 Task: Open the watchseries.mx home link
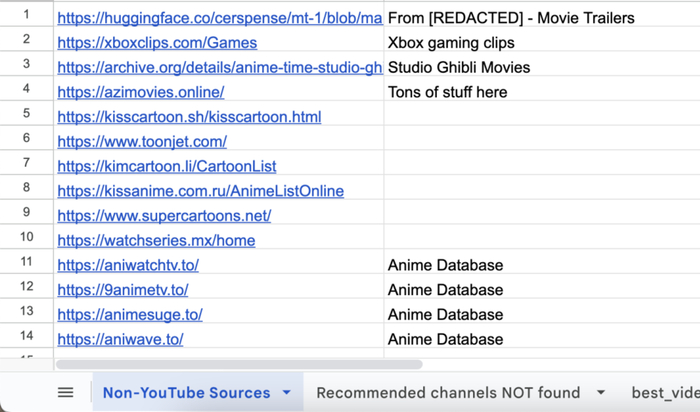(156, 240)
